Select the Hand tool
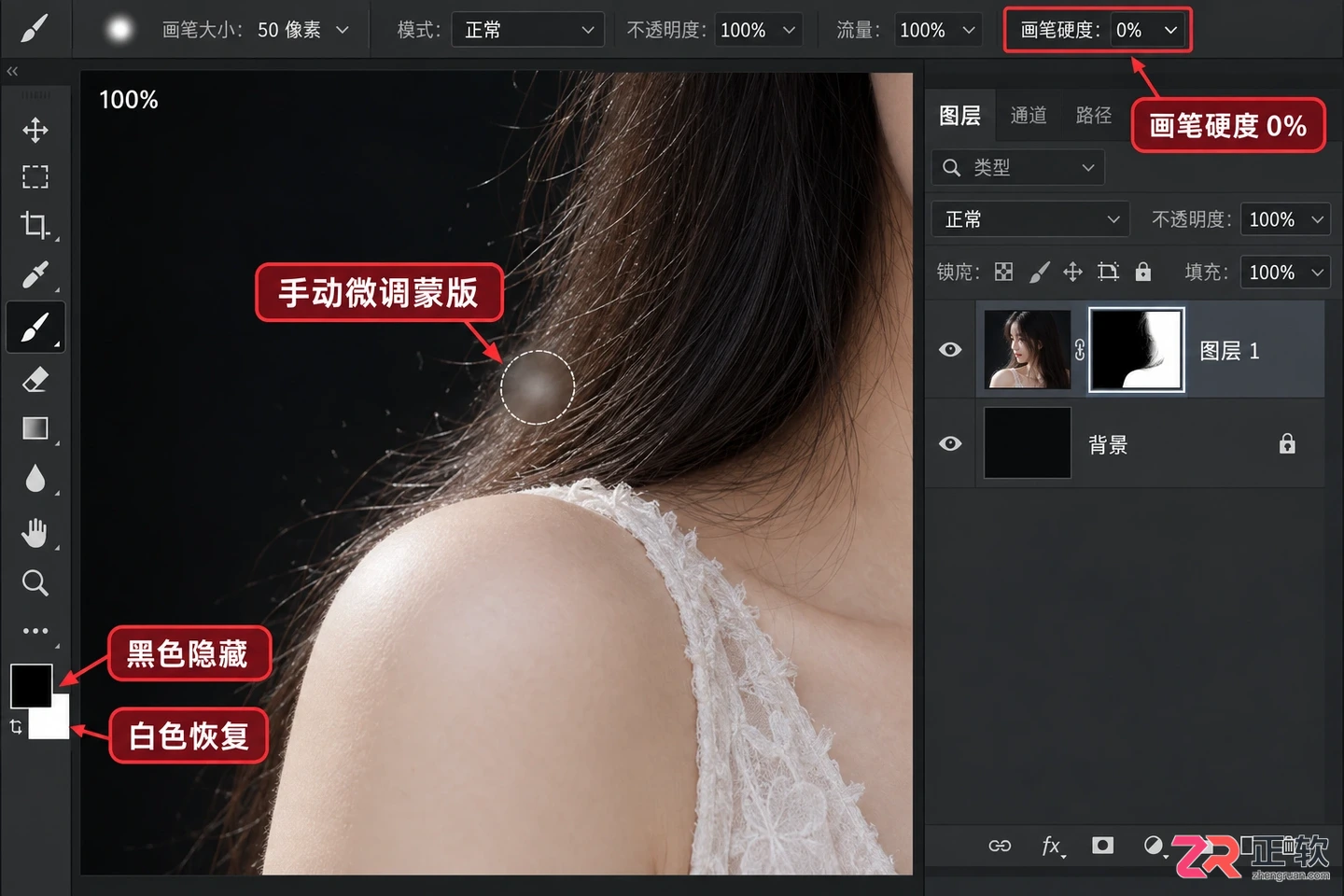 [35, 533]
